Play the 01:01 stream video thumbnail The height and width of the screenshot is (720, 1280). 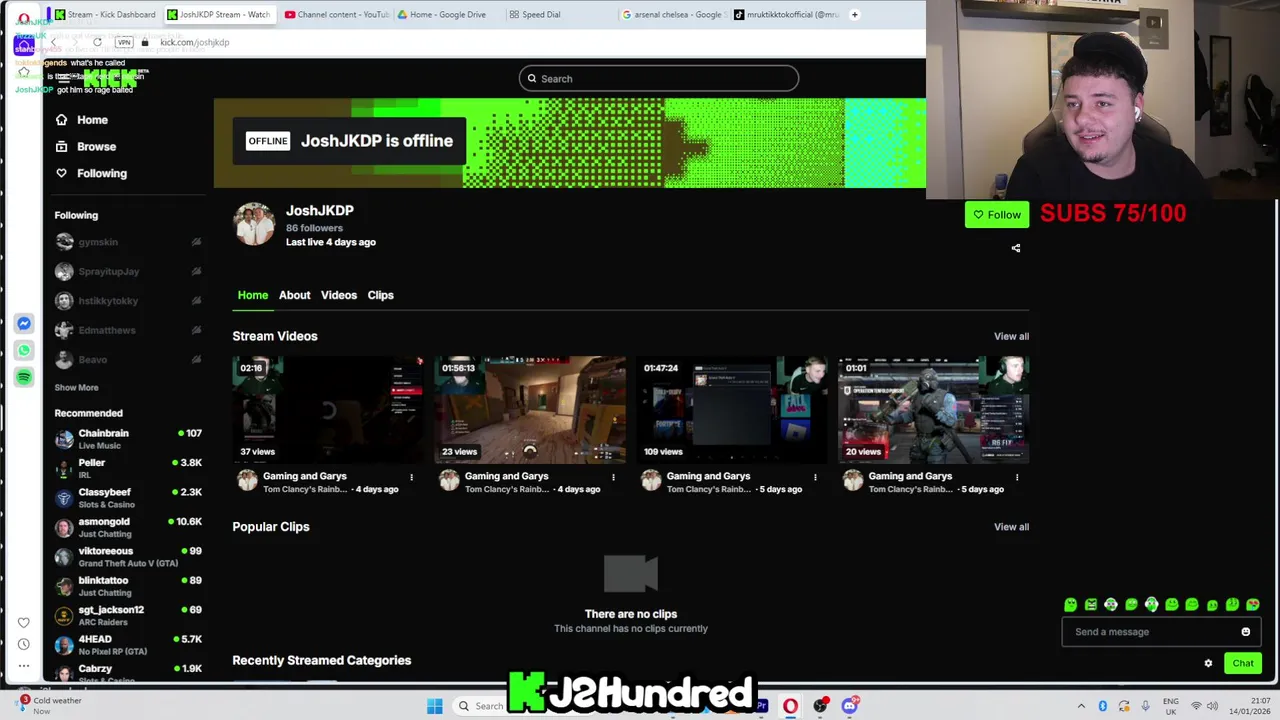pyautogui.click(x=934, y=410)
